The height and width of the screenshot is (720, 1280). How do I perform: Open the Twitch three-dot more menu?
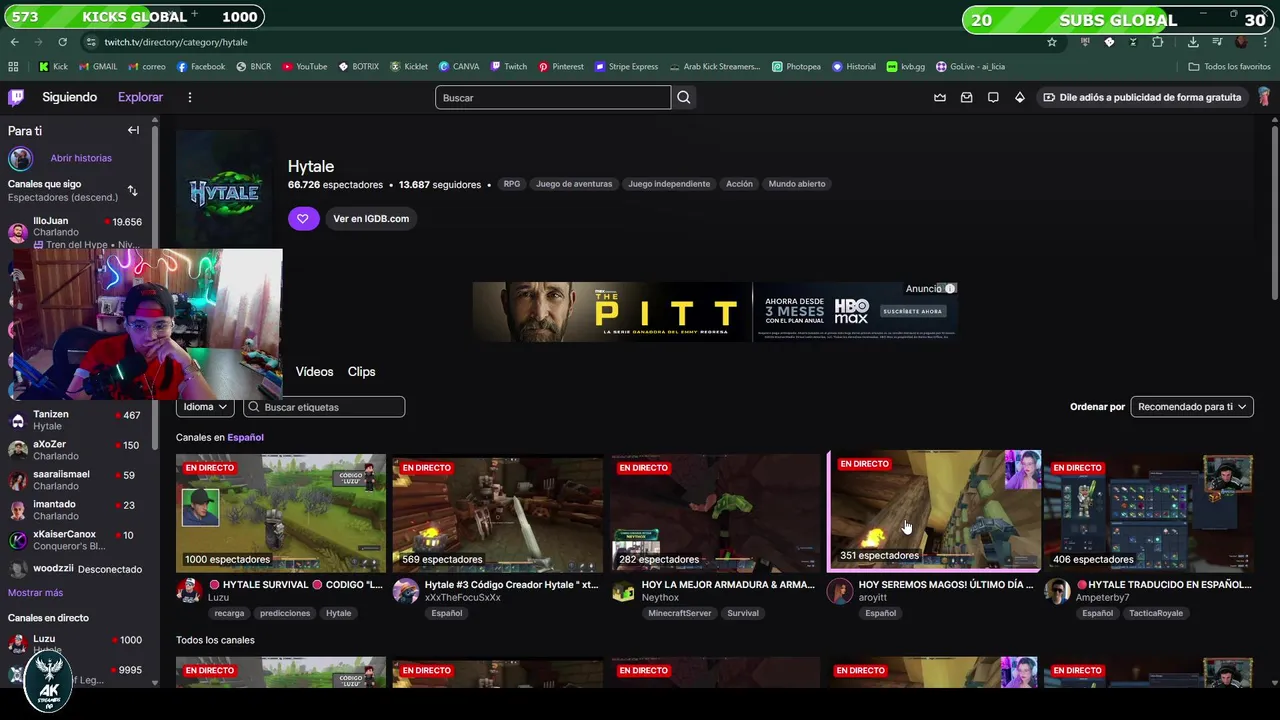pos(189,97)
